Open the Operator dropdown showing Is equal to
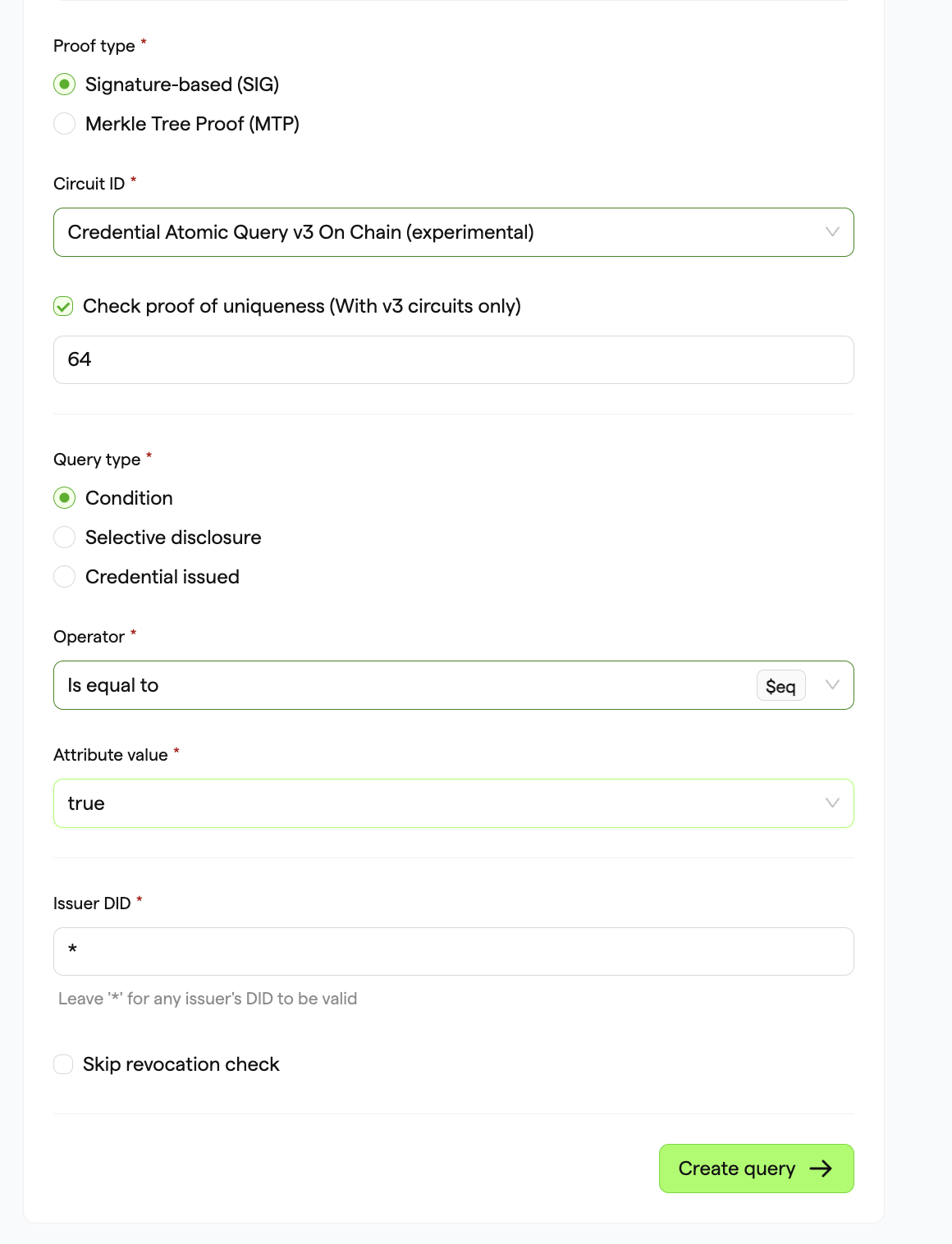Image resolution: width=952 pixels, height=1244 pixels. click(454, 685)
